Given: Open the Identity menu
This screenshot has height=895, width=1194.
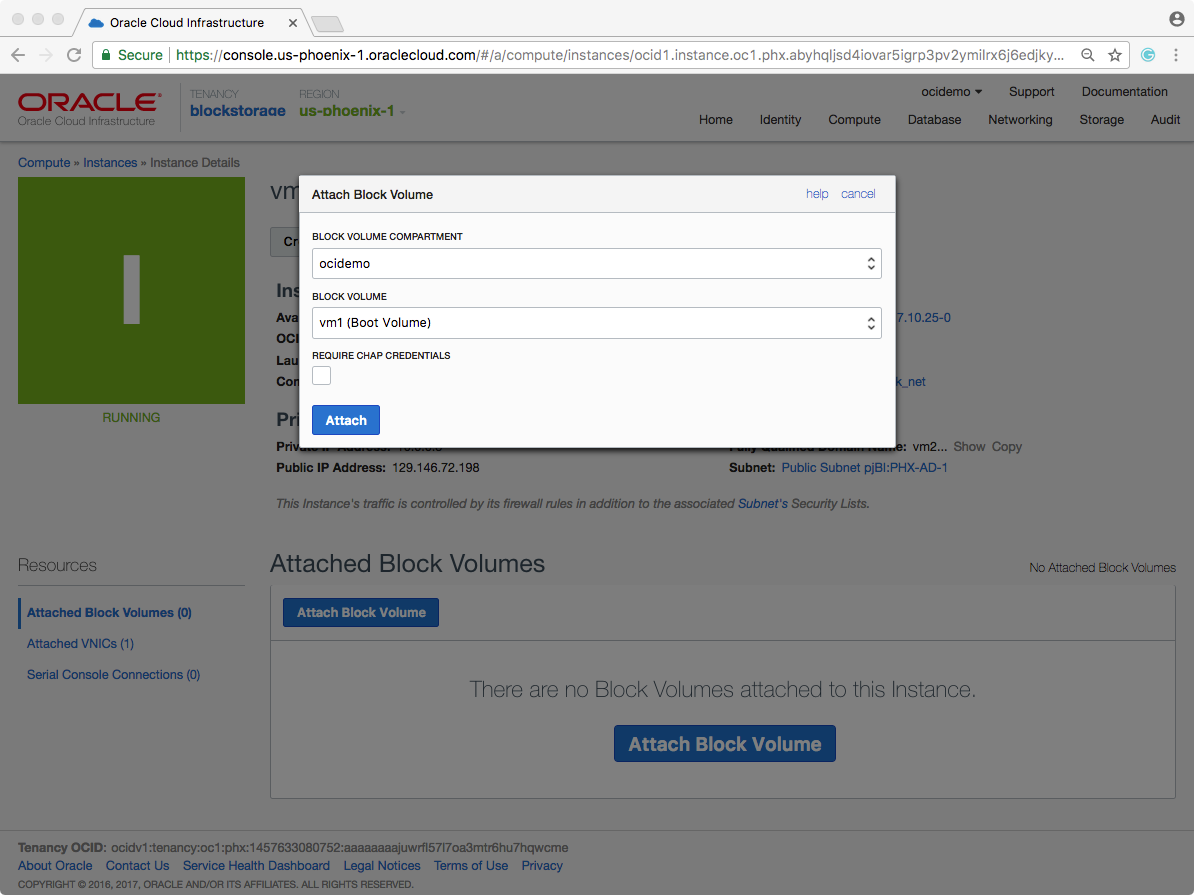Looking at the screenshot, I should pyautogui.click(x=781, y=120).
